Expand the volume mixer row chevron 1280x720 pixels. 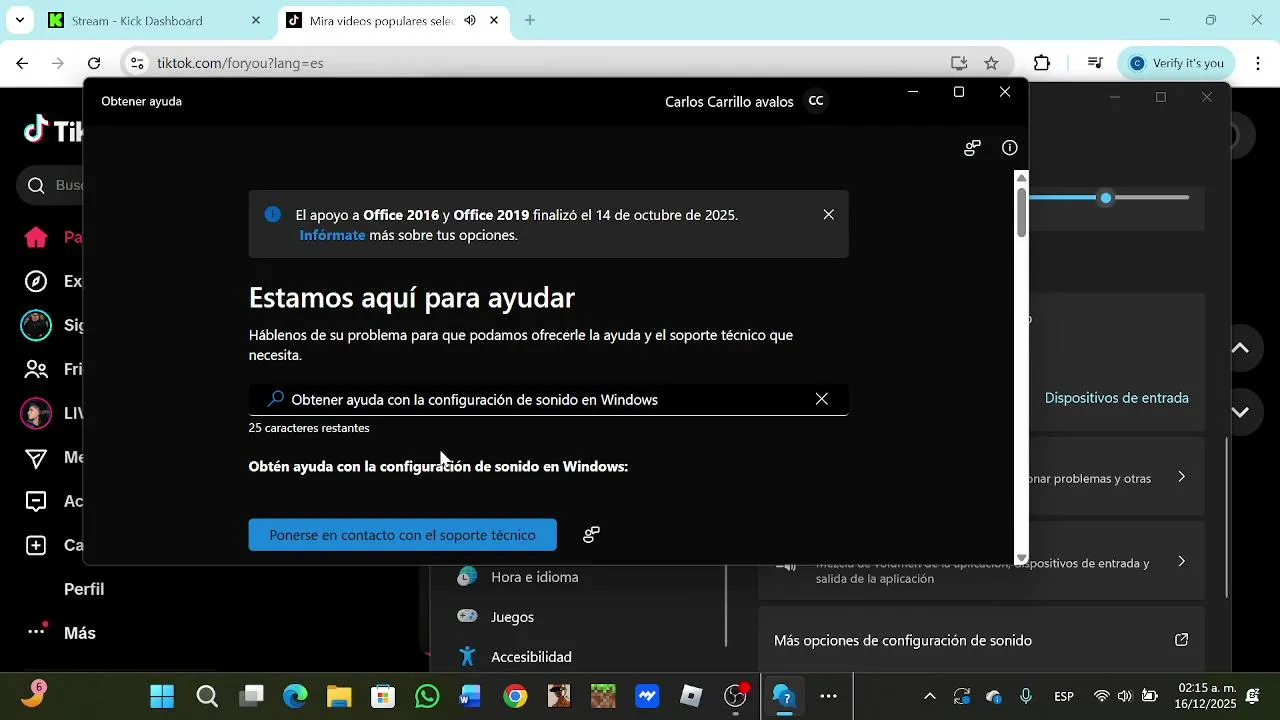(1181, 561)
